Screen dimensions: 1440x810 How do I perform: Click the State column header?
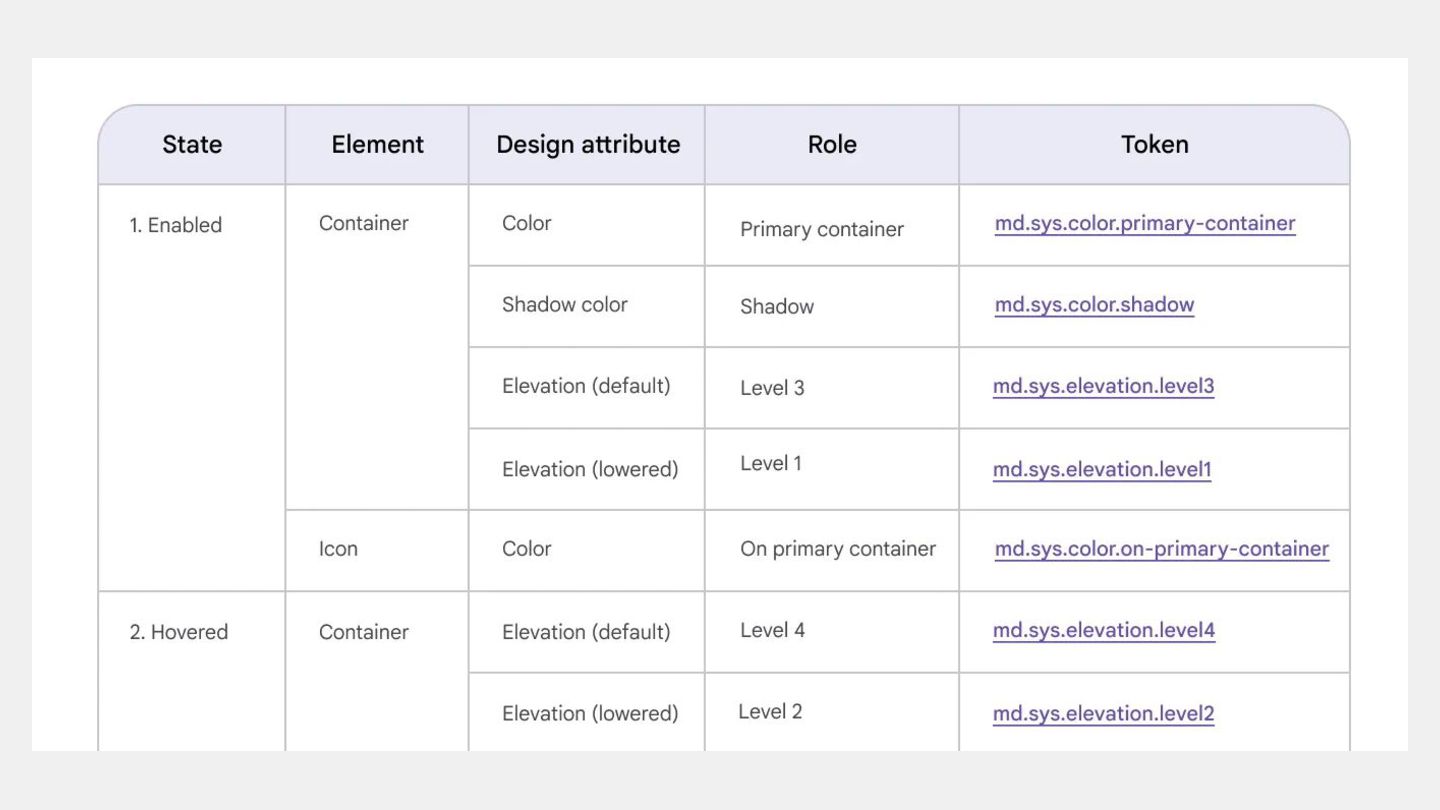pos(192,145)
